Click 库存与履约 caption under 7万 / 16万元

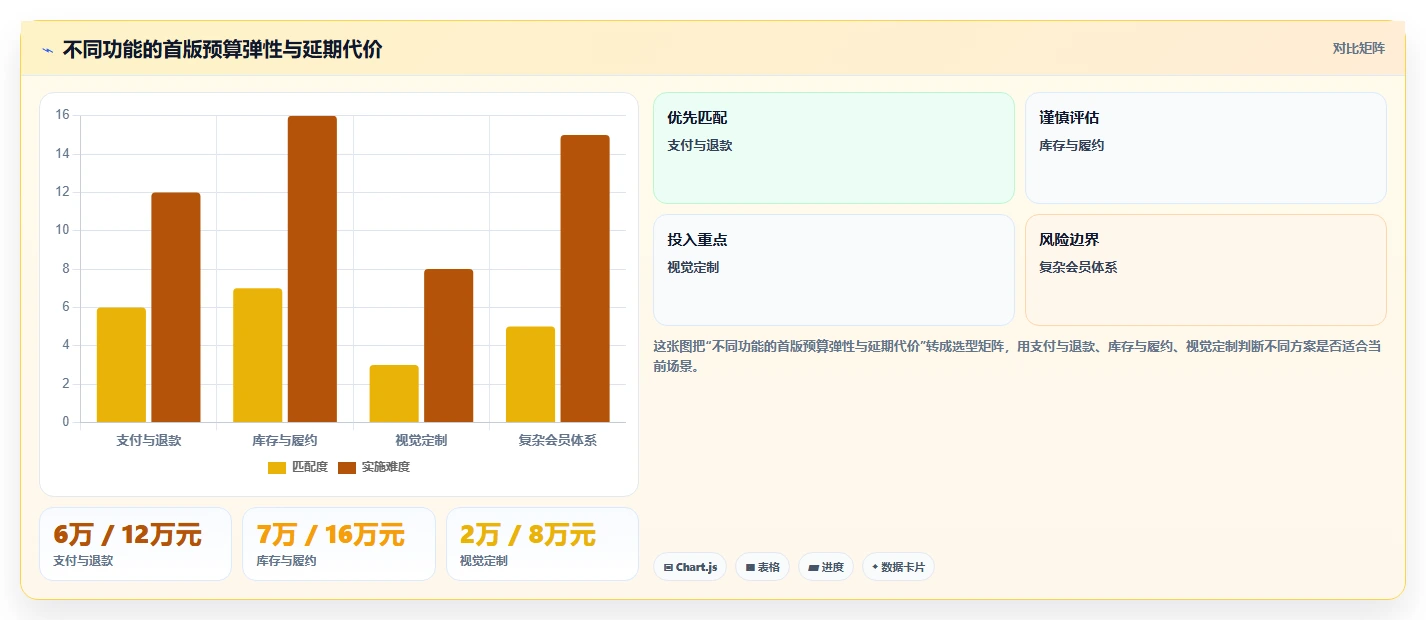pos(286,561)
